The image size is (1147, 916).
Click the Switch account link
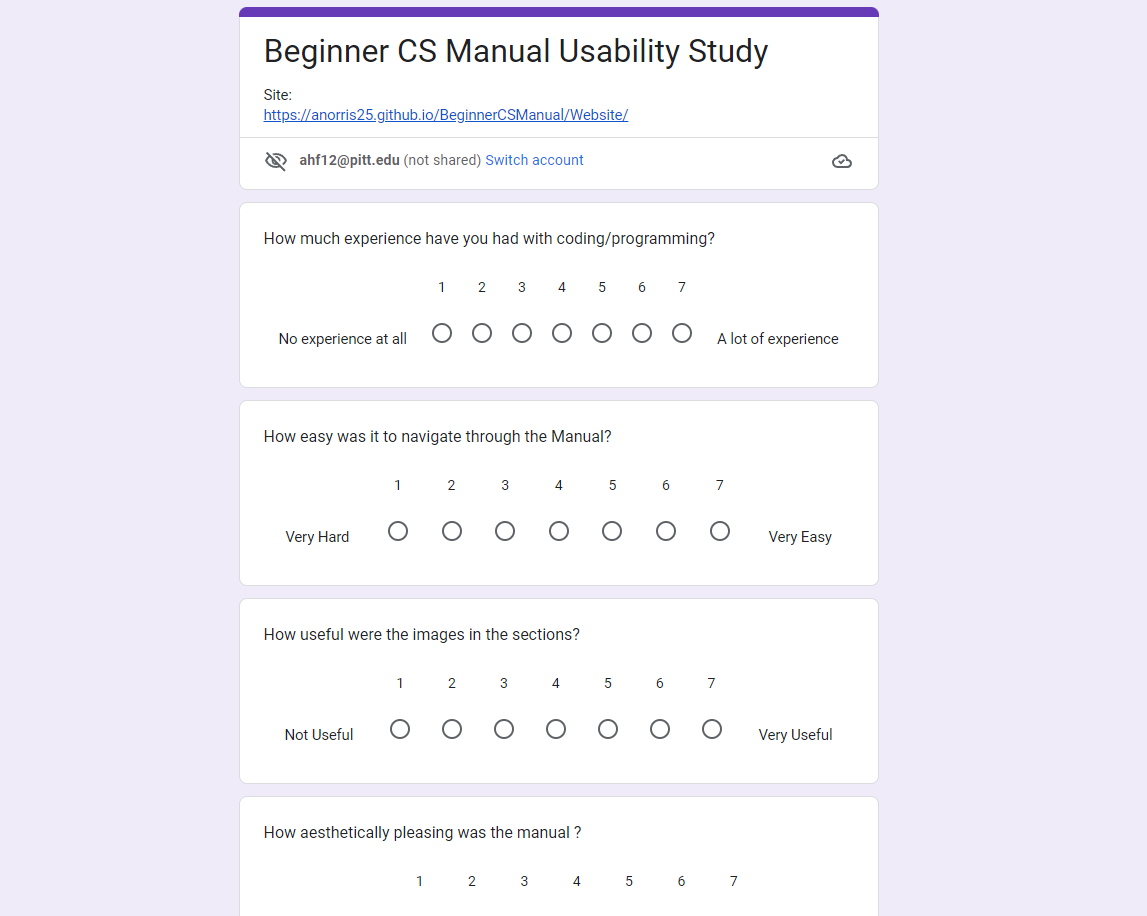click(534, 160)
